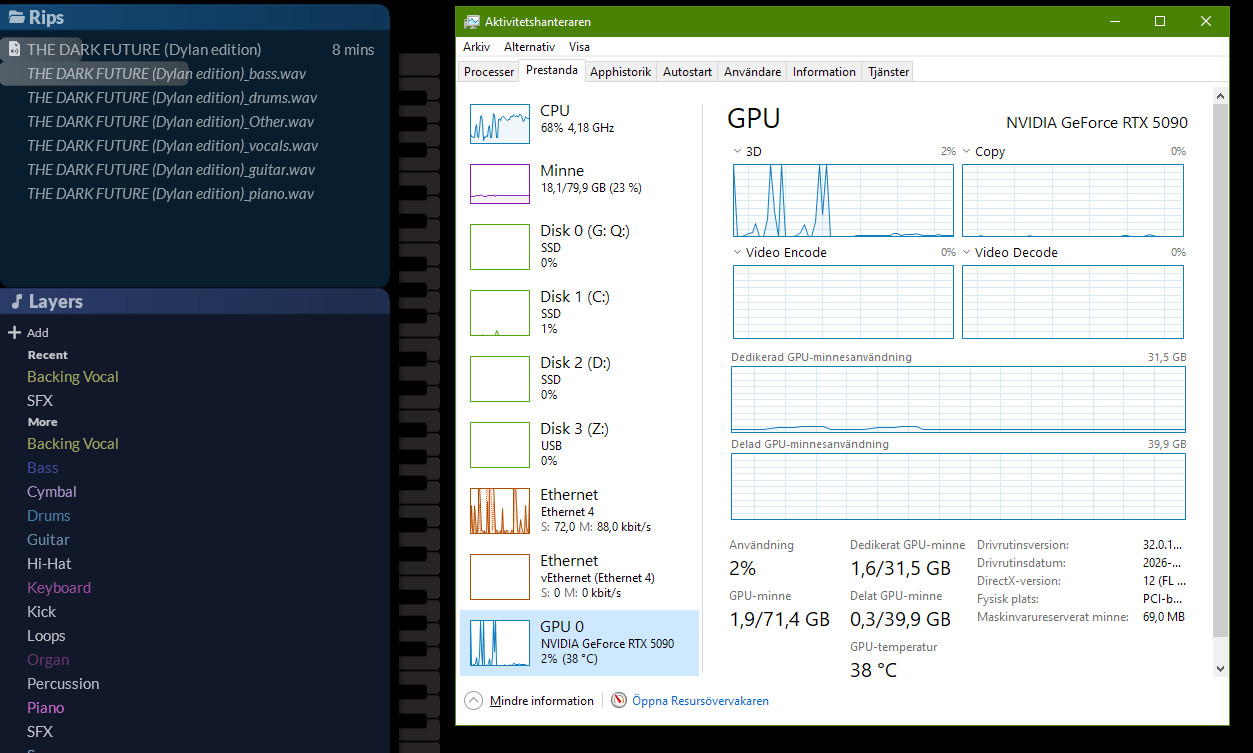Click Öppna Resursövervakaren link
The image size is (1253, 753).
click(x=700, y=701)
